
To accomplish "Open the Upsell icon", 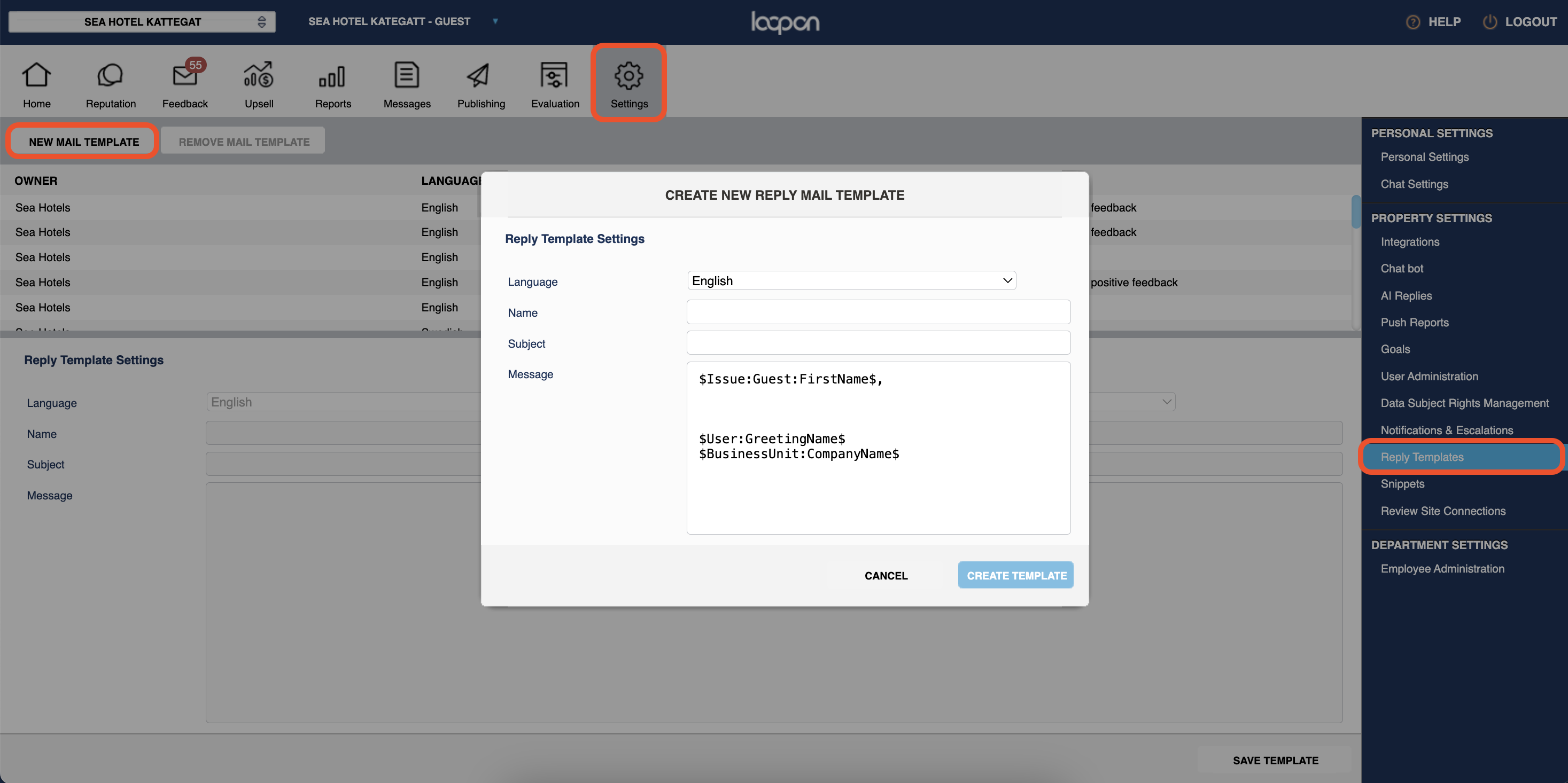I will point(259,75).
